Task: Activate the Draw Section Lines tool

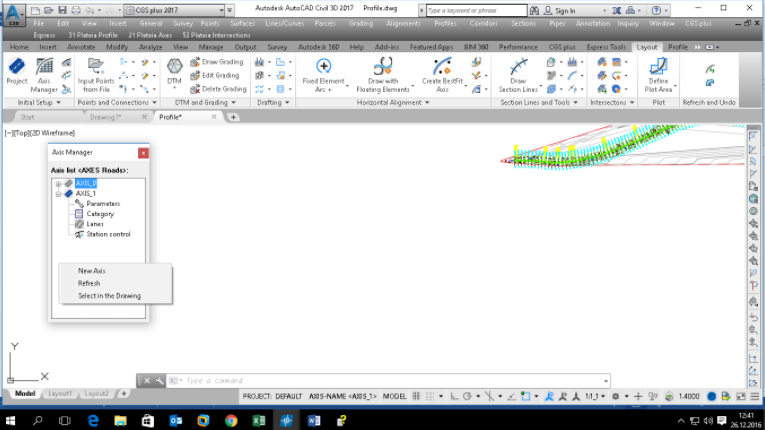Action: [x=518, y=74]
